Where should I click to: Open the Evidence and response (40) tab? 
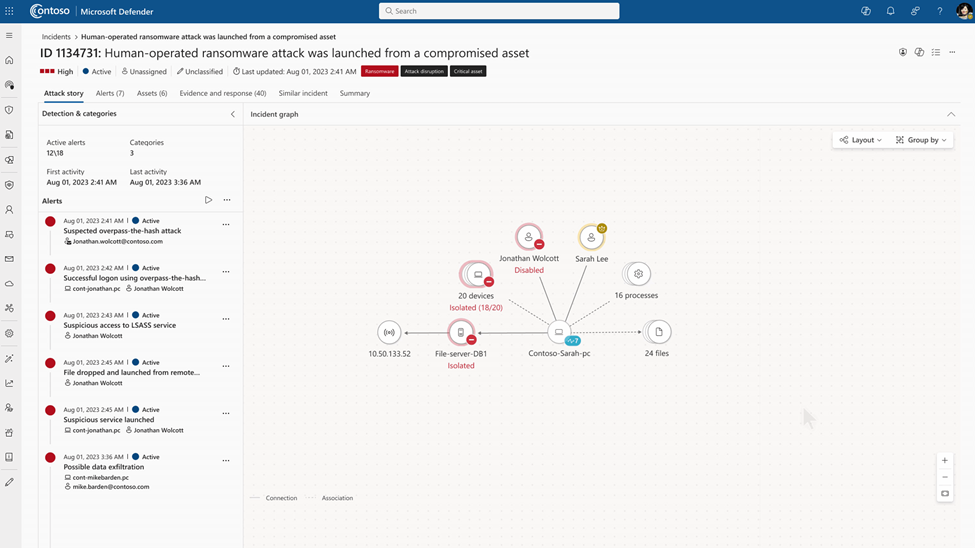click(223, 93)
